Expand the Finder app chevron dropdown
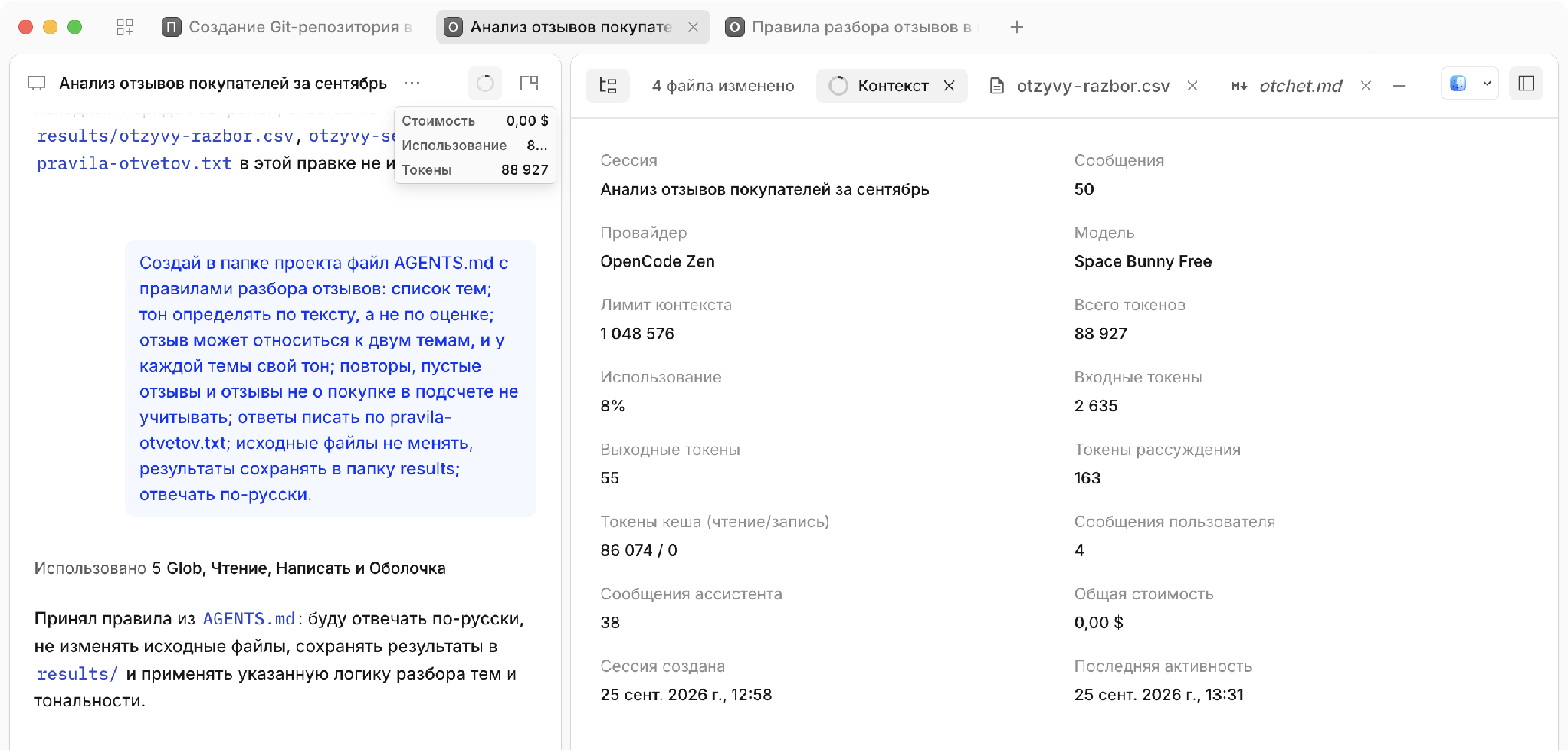1568x750 pixels. [1487, 84]
